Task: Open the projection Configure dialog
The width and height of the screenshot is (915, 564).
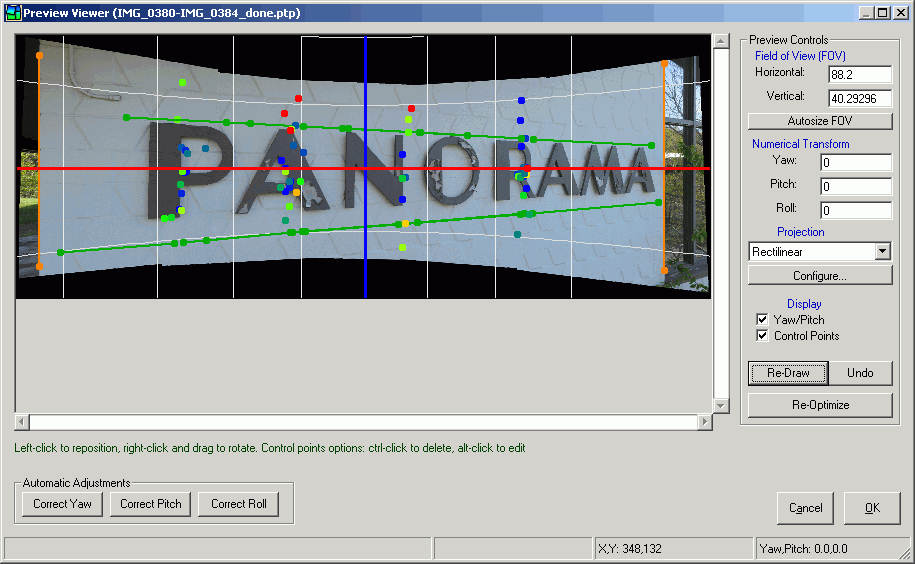Action: pos(820,275)
